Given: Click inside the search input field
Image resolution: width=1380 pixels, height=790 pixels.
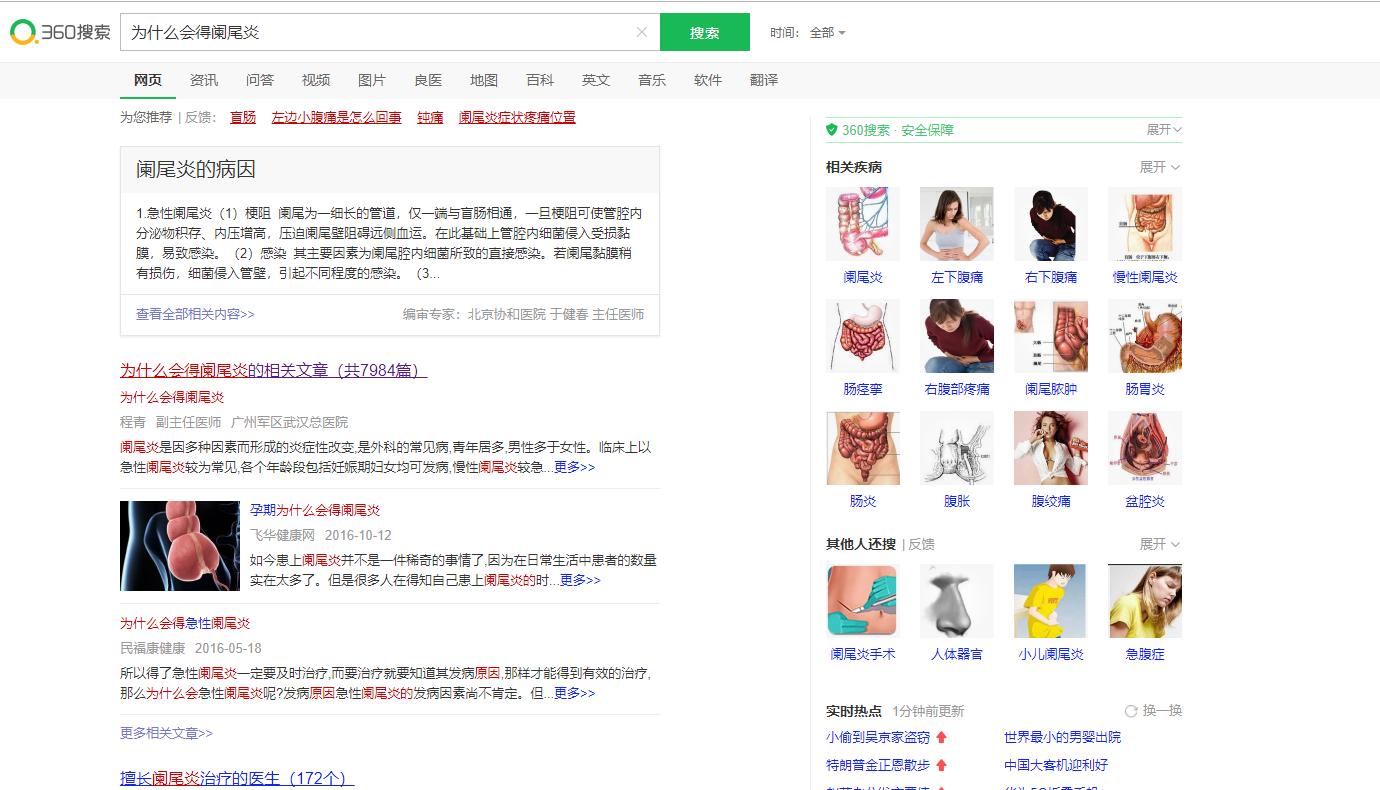Looking at the screenshot, I should pos(380,31).
